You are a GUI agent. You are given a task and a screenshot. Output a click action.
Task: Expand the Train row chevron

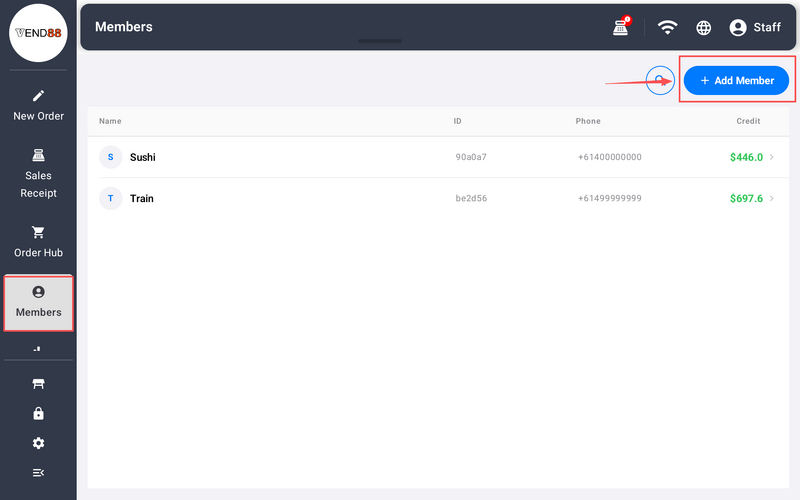[771, 198]
